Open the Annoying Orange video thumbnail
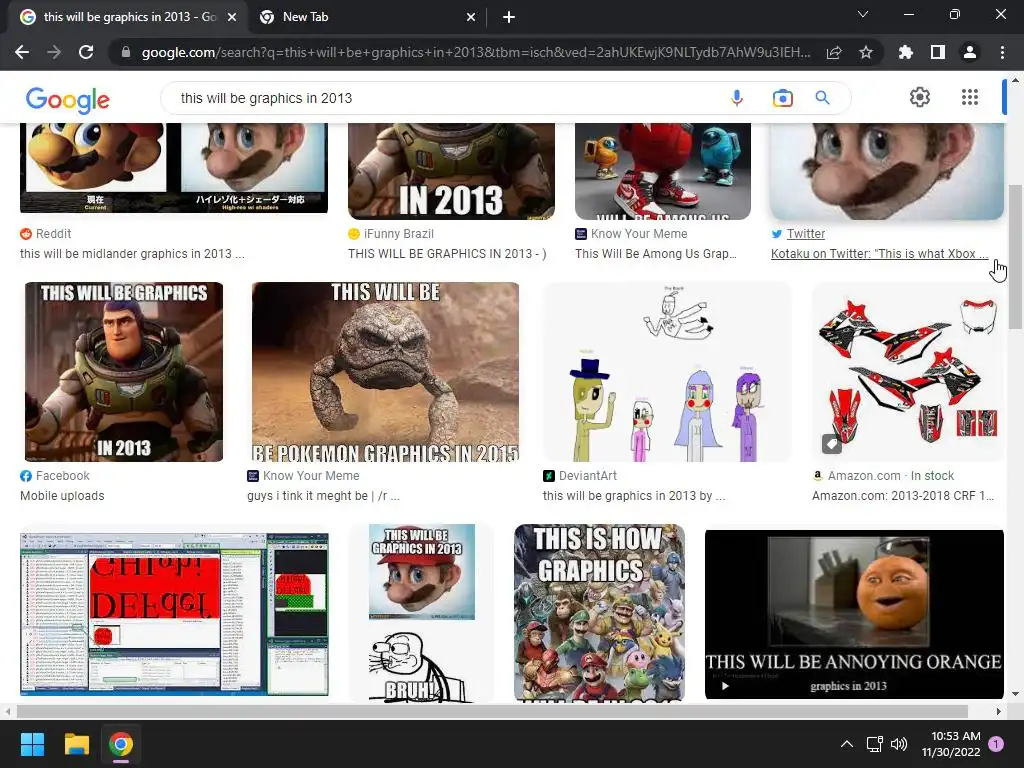This screenshot has height=768, width=1024. 854,615
